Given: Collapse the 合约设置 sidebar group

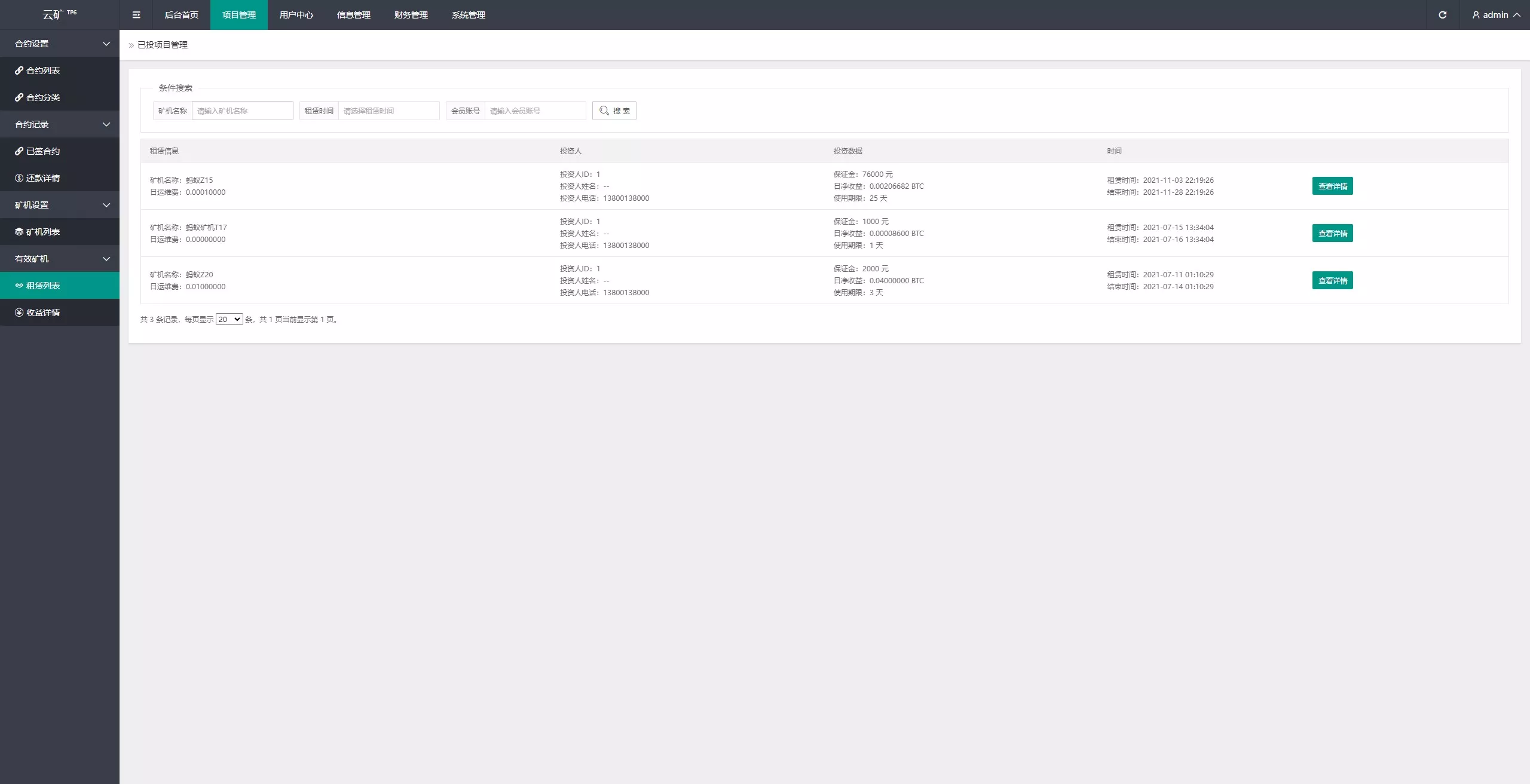Looking at the screenshot, I should [x=106, y=44].
